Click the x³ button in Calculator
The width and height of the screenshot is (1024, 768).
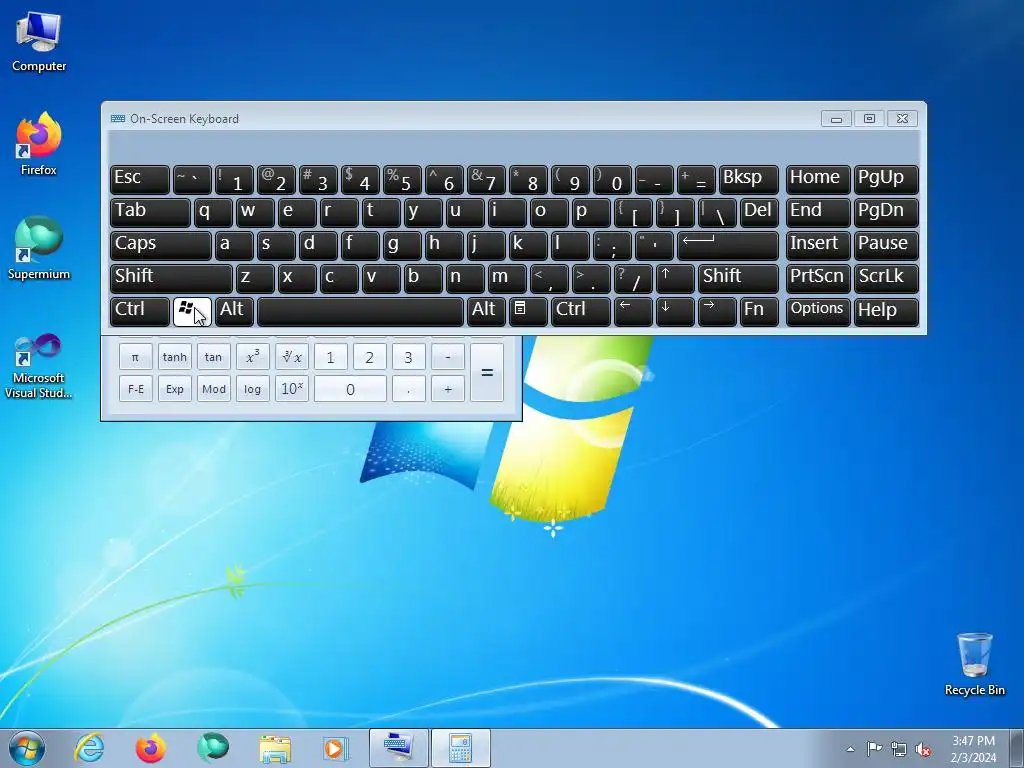252,357
